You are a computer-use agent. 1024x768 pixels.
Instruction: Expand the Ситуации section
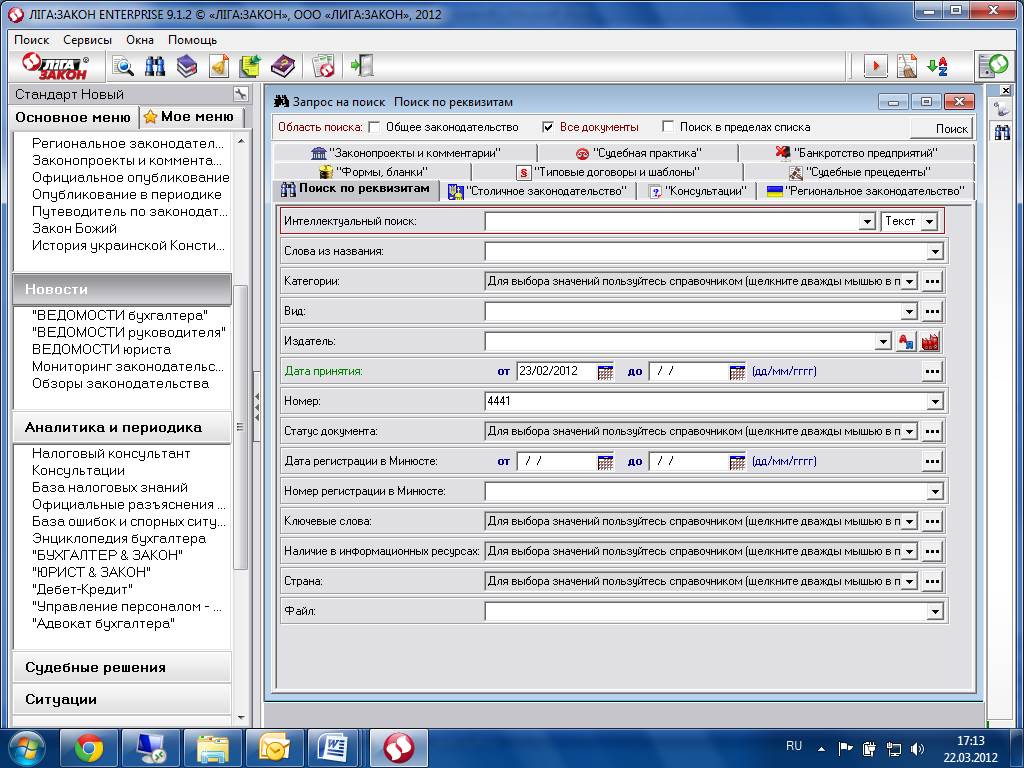coord(122,699)
